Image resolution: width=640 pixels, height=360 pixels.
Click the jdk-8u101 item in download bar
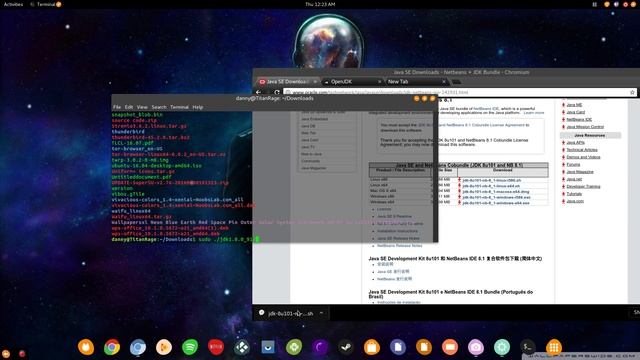pos(290,313)
